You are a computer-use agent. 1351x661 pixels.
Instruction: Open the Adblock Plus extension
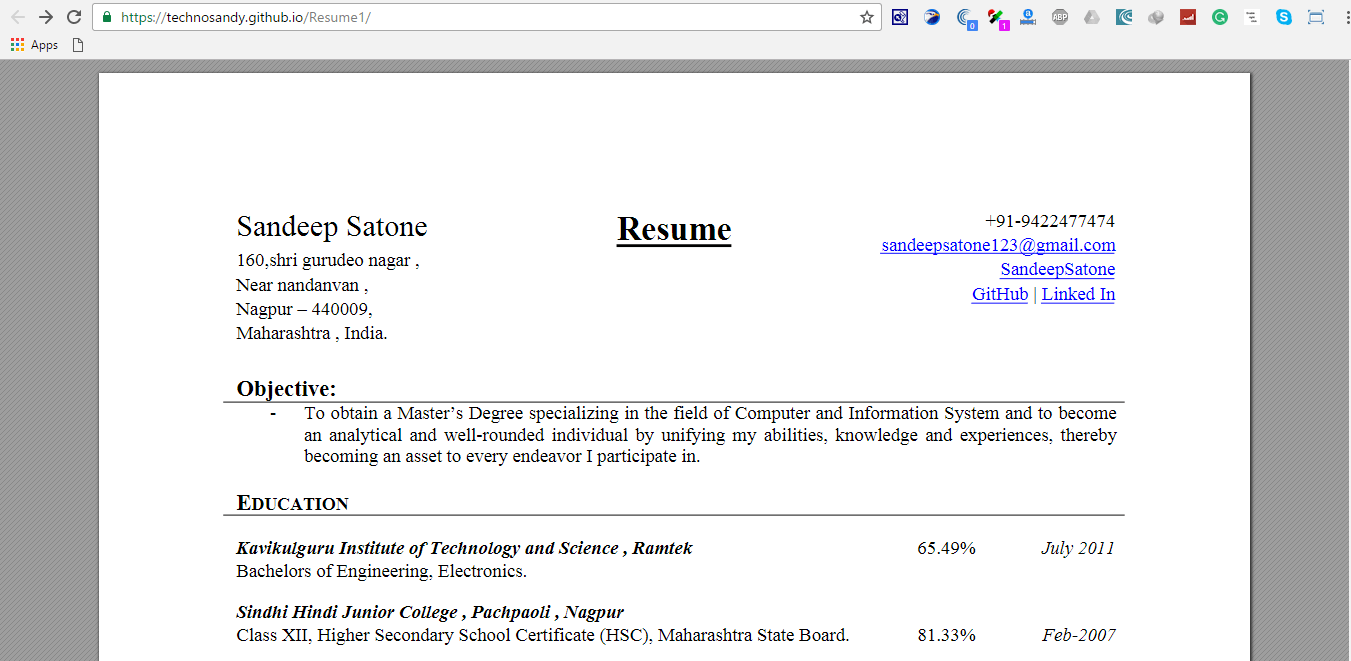click(1060, 17)
